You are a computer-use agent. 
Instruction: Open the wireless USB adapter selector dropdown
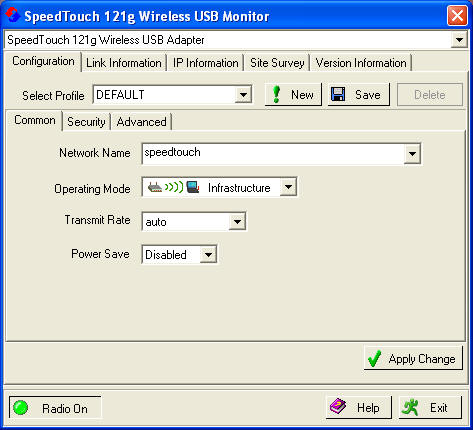pos(459,40)
